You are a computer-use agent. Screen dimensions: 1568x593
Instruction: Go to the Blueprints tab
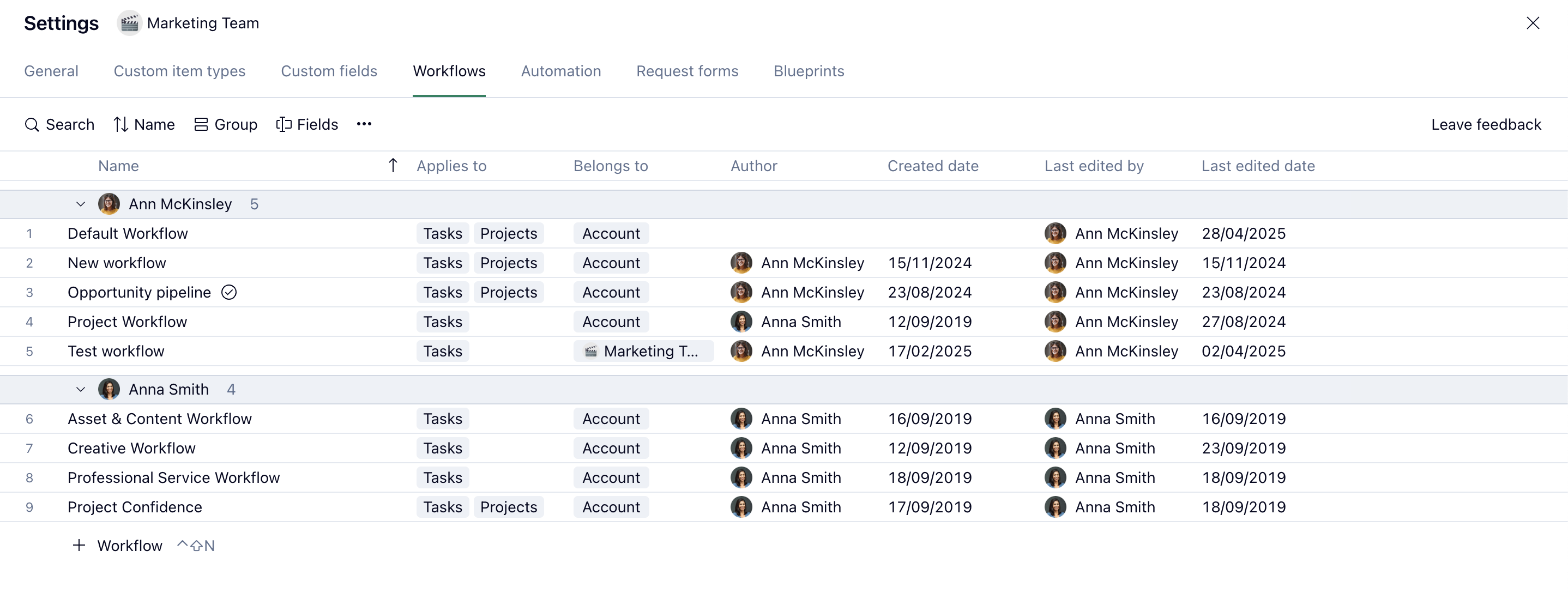pos(809,71)
